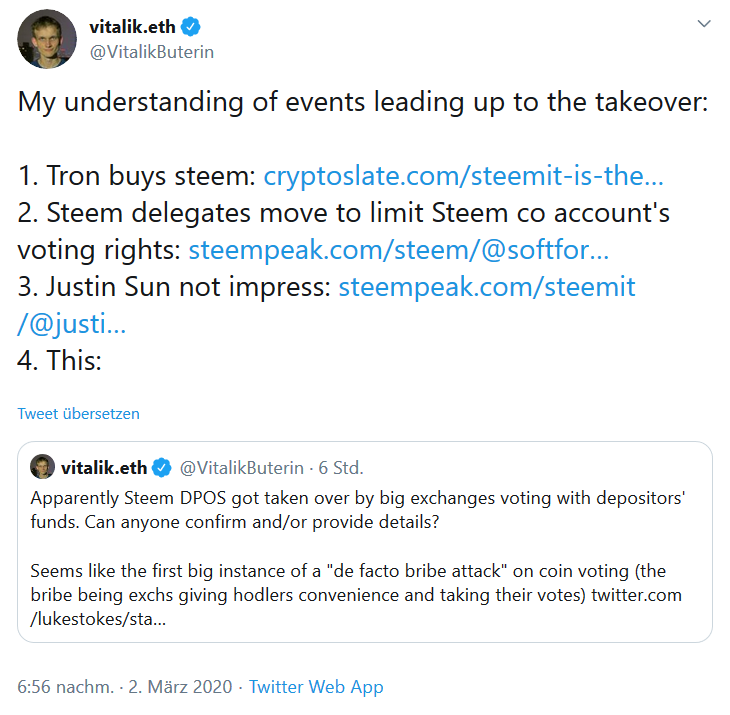Click 'Tweet übersetzen' to translate tweet
The image size is (730, 715).
coord(78,413)
